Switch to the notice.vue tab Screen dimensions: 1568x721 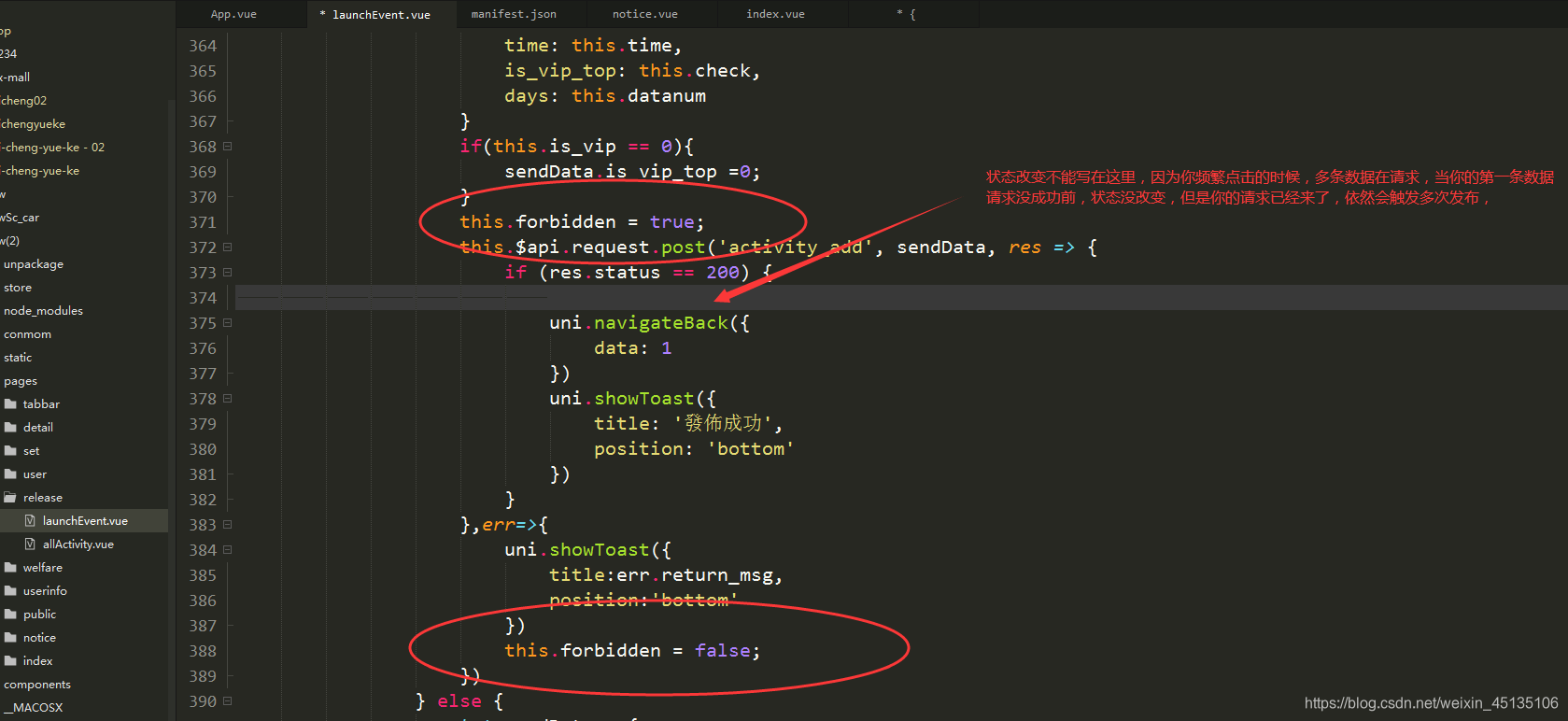(644, 14)
